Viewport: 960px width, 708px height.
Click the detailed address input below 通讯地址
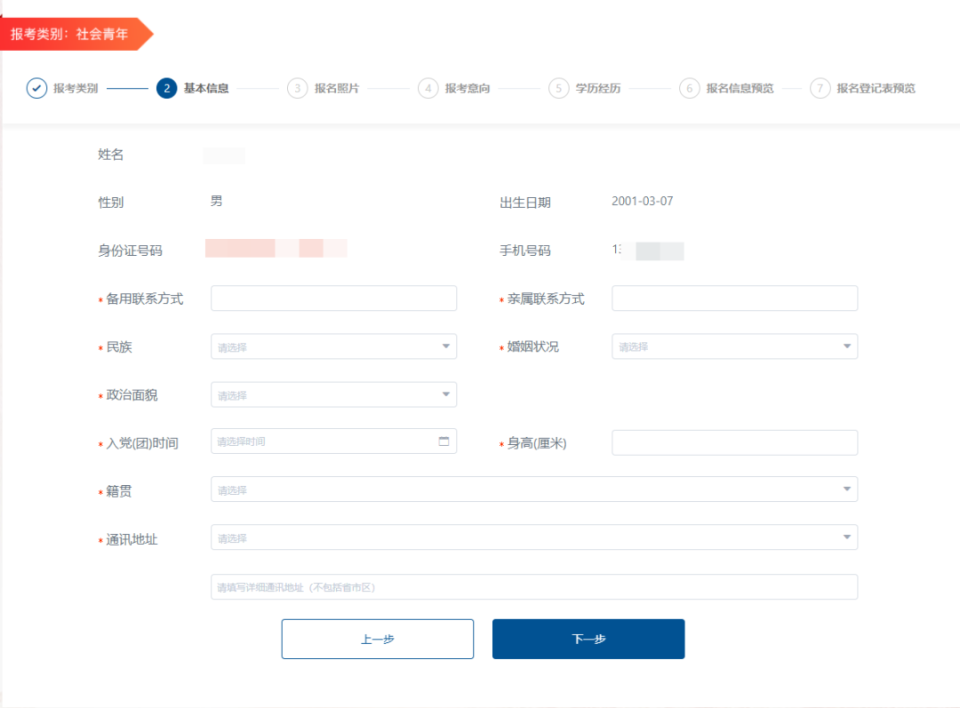[532, 587]
